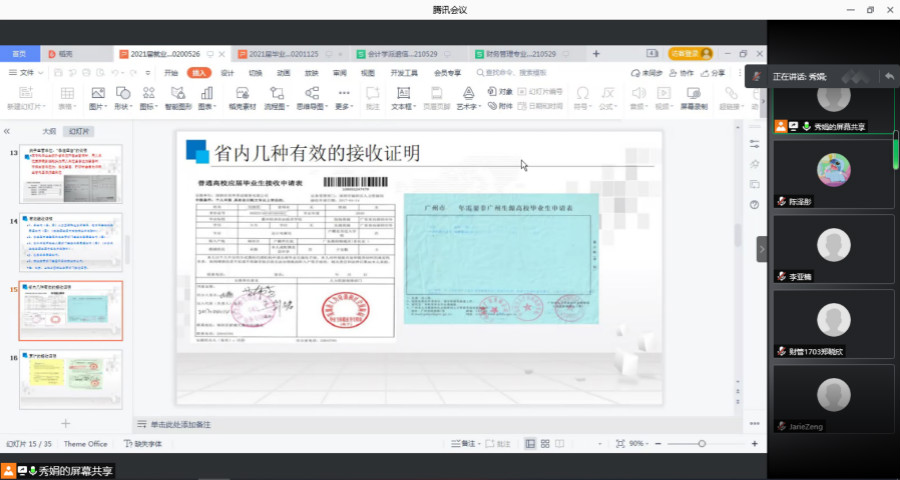The width and height of the screenshot is (900, 480).
Task: Switch to 大纲 outline view in side panel
Action: point(49,131)
